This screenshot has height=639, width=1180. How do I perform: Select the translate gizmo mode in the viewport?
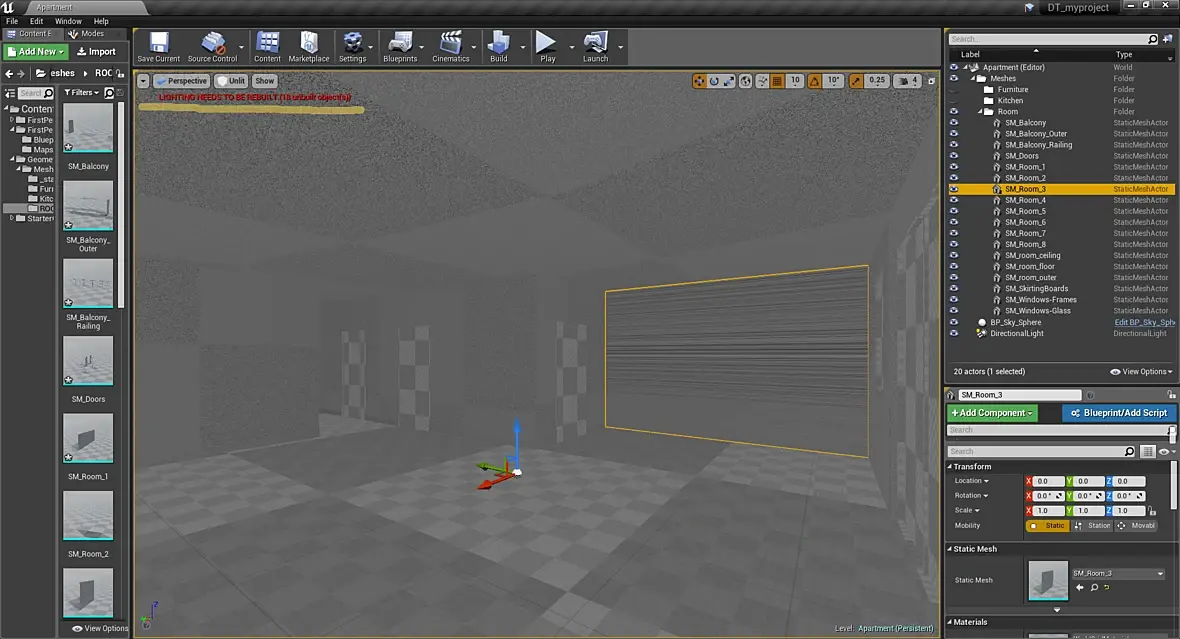point(699,81)
